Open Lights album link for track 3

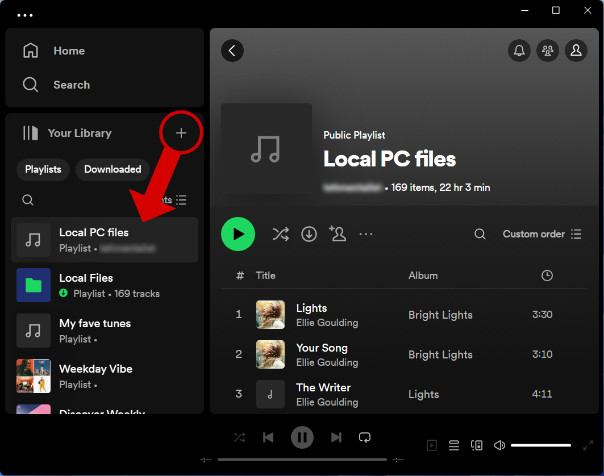pos(424,394)
